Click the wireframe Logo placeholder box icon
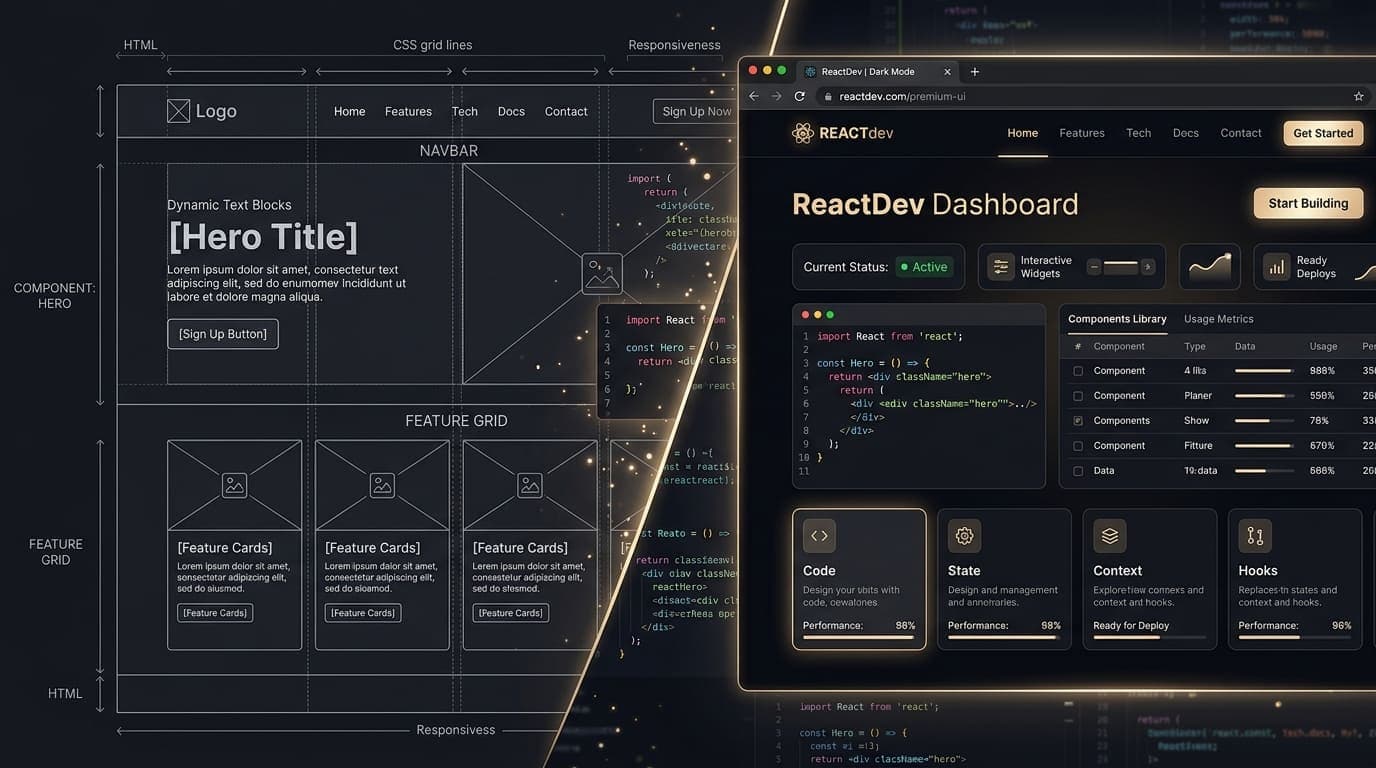1376x768 pixels. tap(178, 111)
